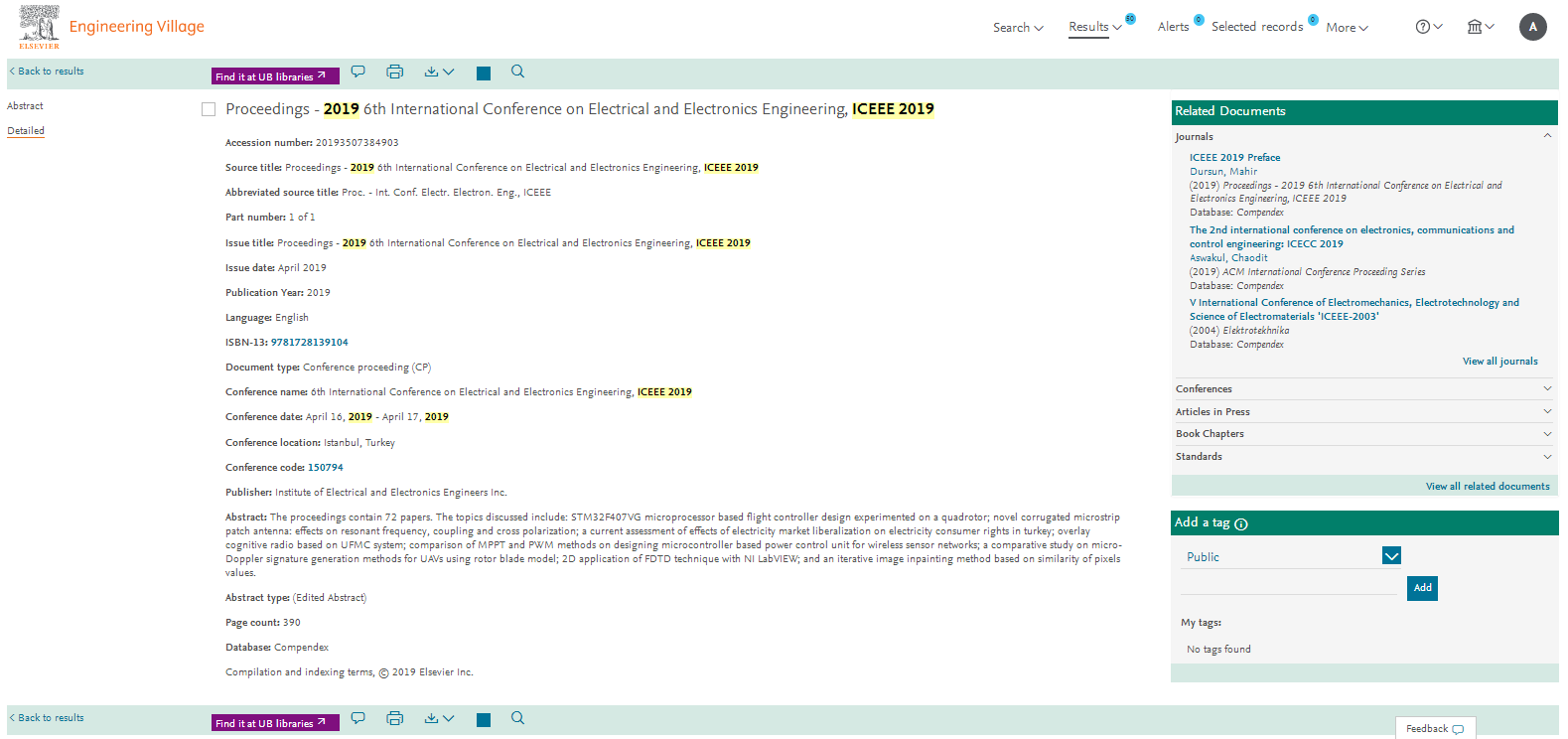Switch to the Detailed view tab

[x=26, y=131]
